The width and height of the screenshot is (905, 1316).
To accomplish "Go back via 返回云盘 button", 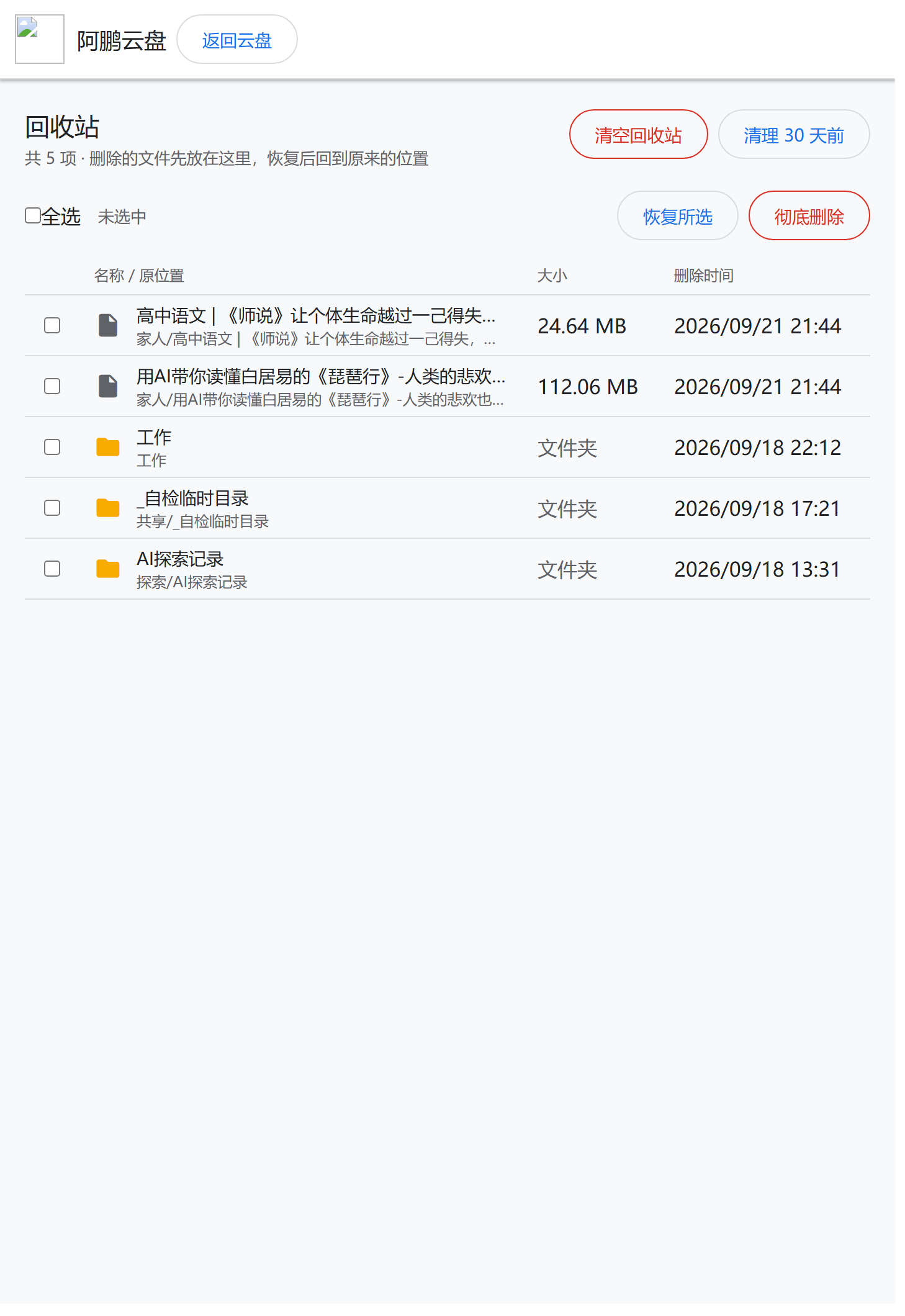I will coord(237,39).
